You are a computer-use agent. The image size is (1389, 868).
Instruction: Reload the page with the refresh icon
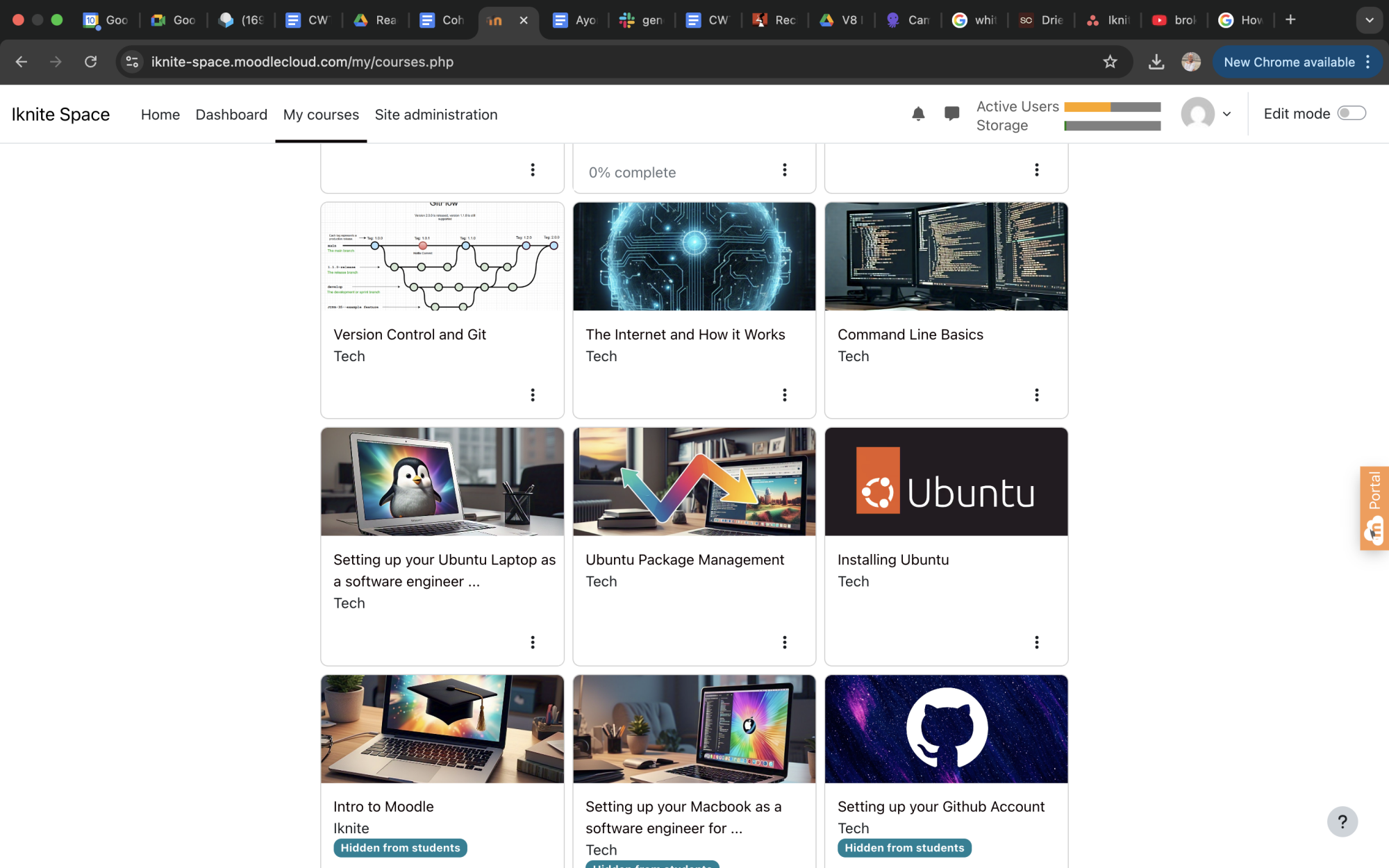click(91, 62)
